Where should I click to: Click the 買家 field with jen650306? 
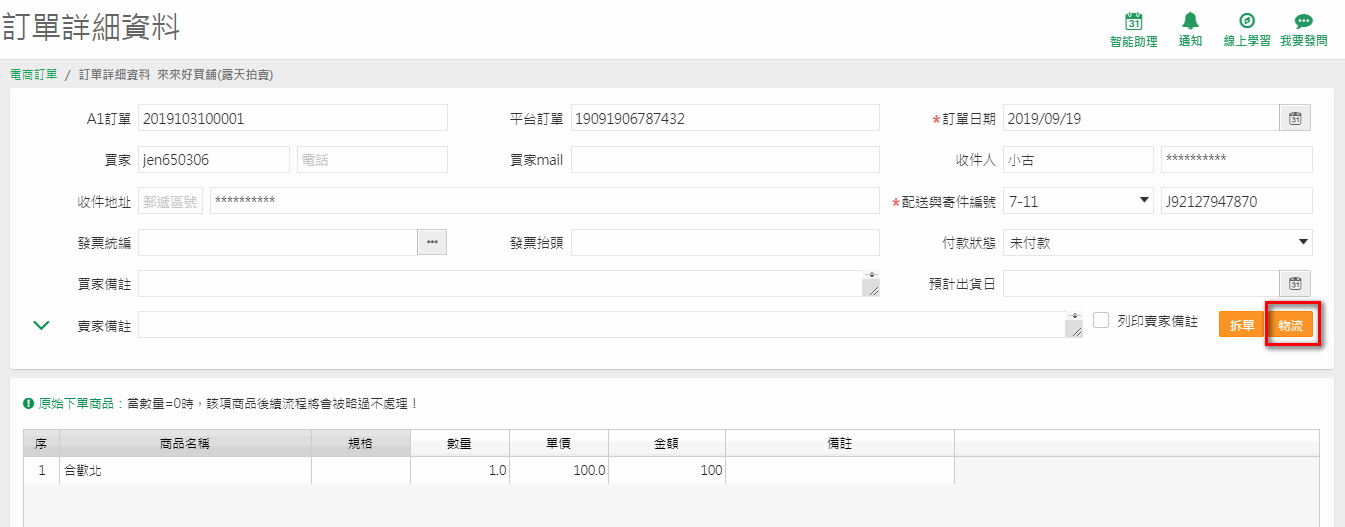[x=214, y=160]
